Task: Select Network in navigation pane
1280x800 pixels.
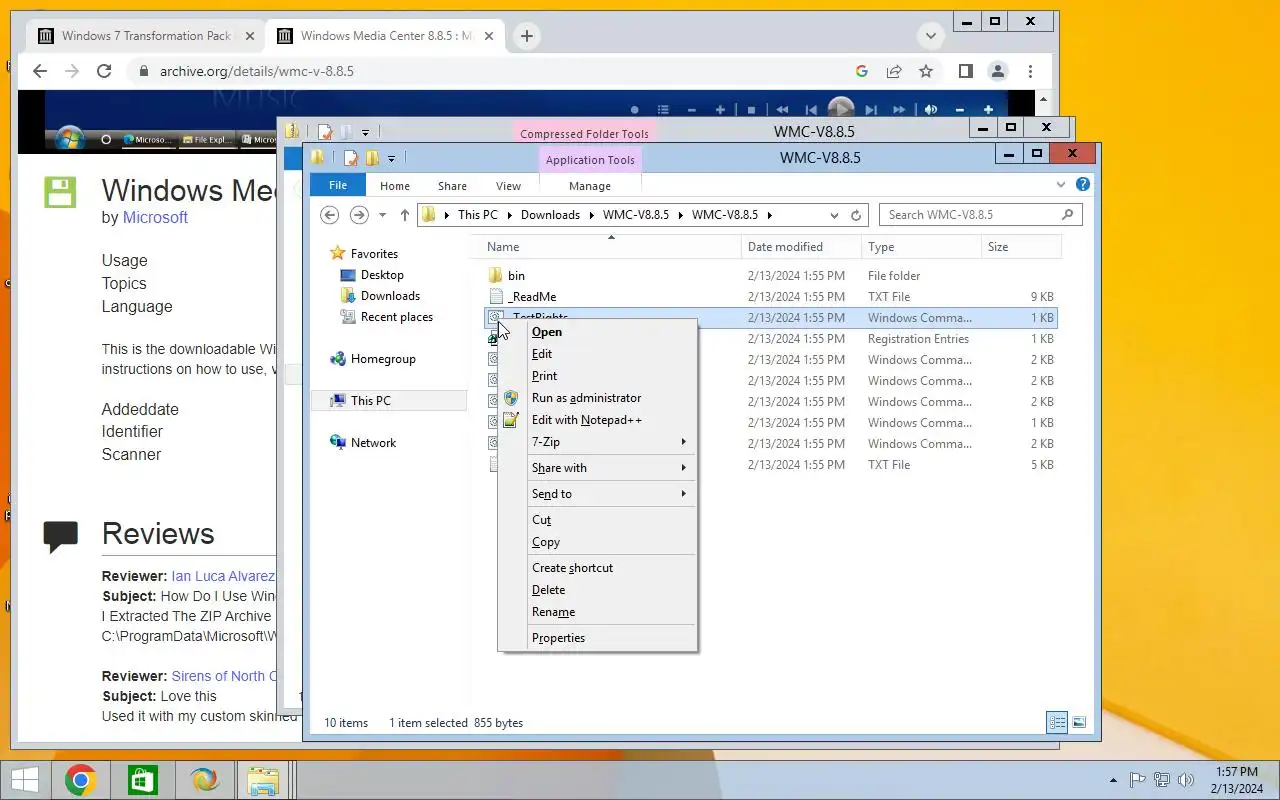Action: click(x=373, y=443)
